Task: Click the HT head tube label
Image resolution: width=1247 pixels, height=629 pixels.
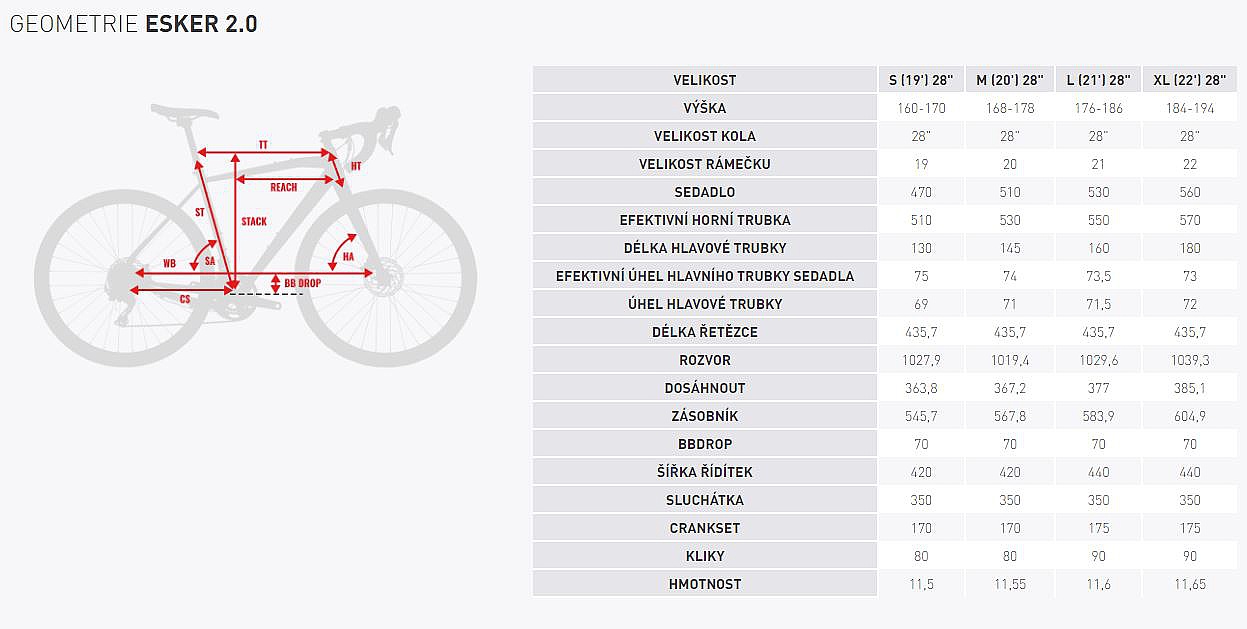Action: 356,166
